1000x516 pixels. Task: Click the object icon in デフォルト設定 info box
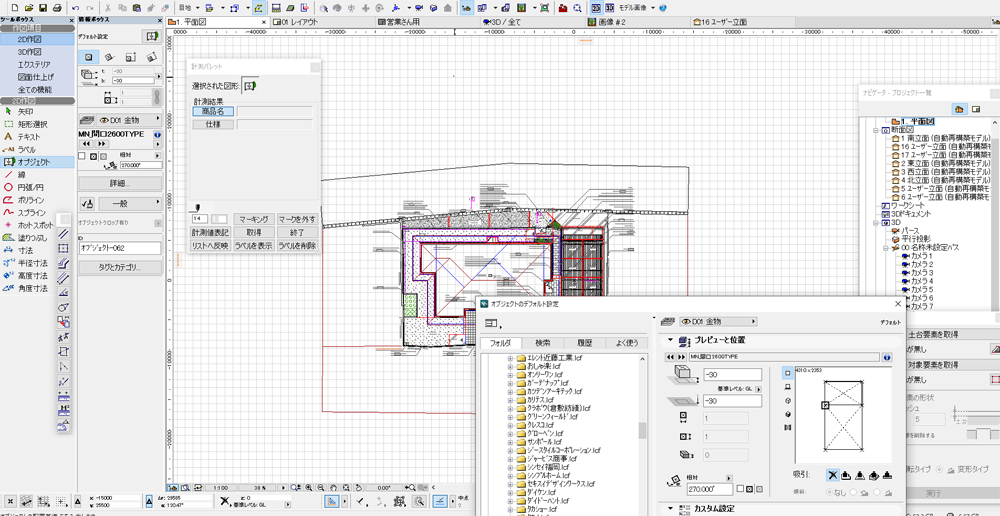(151, 36)
